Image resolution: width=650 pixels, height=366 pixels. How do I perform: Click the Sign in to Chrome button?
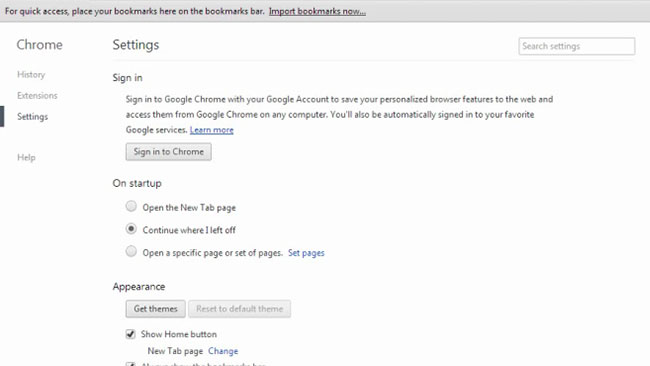(168, 152)
